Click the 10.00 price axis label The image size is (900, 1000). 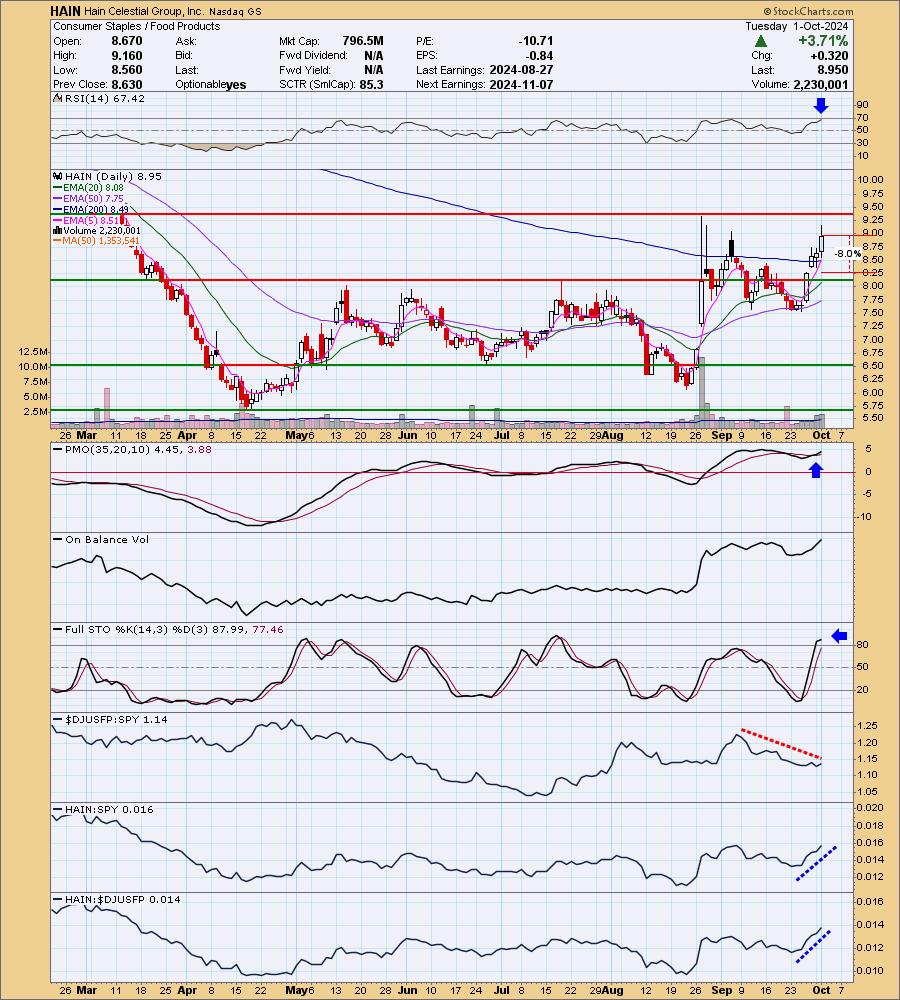(871, 180)
